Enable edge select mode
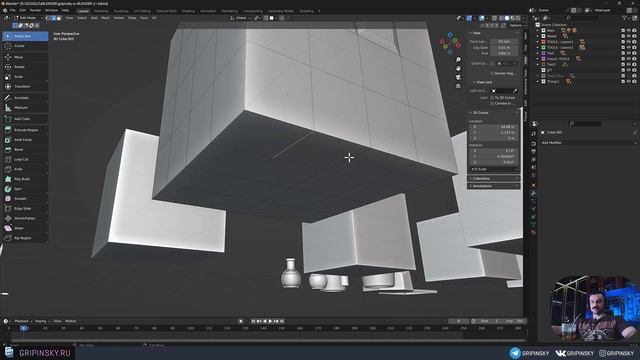Viewport: 640px width, 360px height. (53, 18)
